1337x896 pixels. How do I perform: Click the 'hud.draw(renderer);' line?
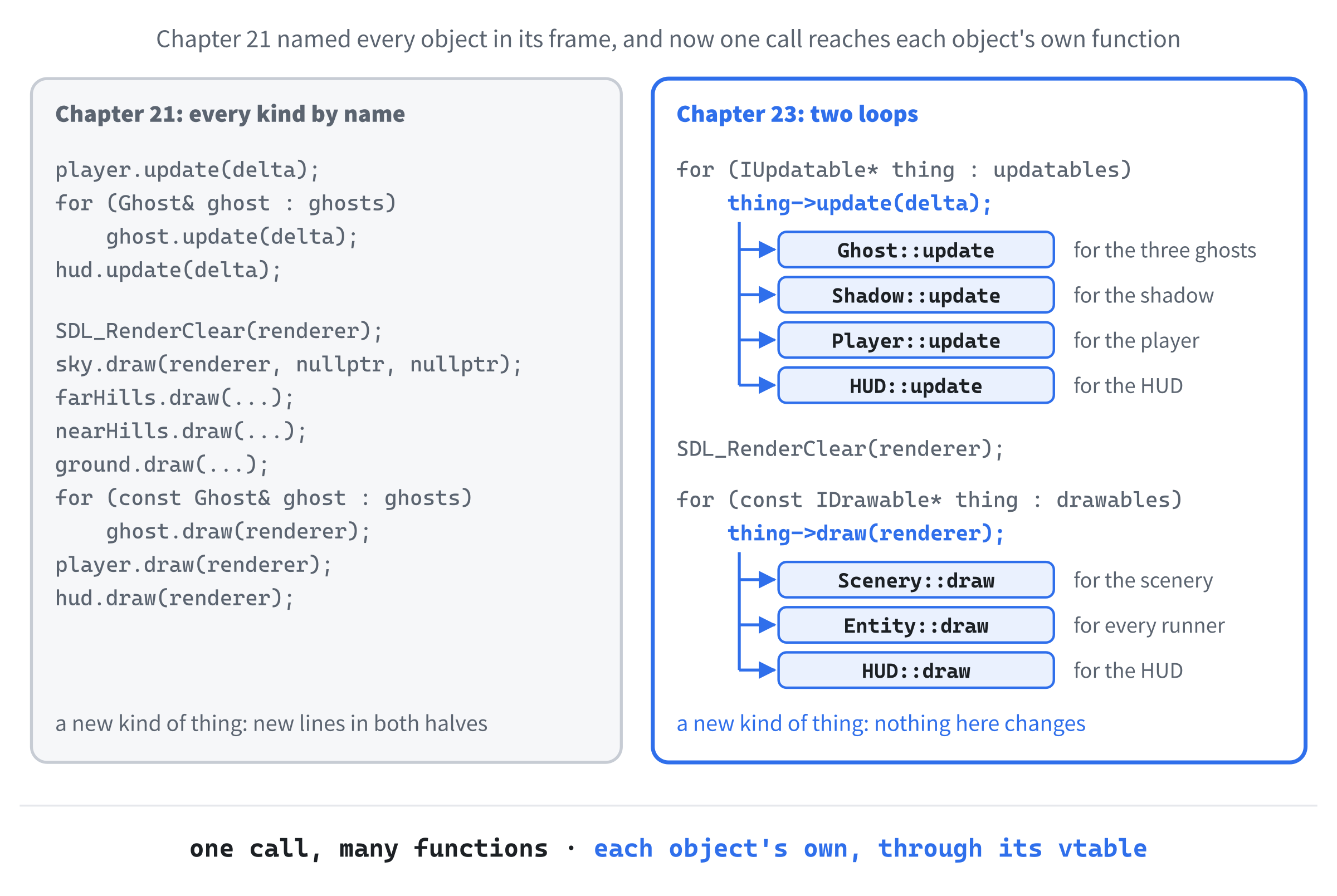pyautogui.click(x=174, y=598)
